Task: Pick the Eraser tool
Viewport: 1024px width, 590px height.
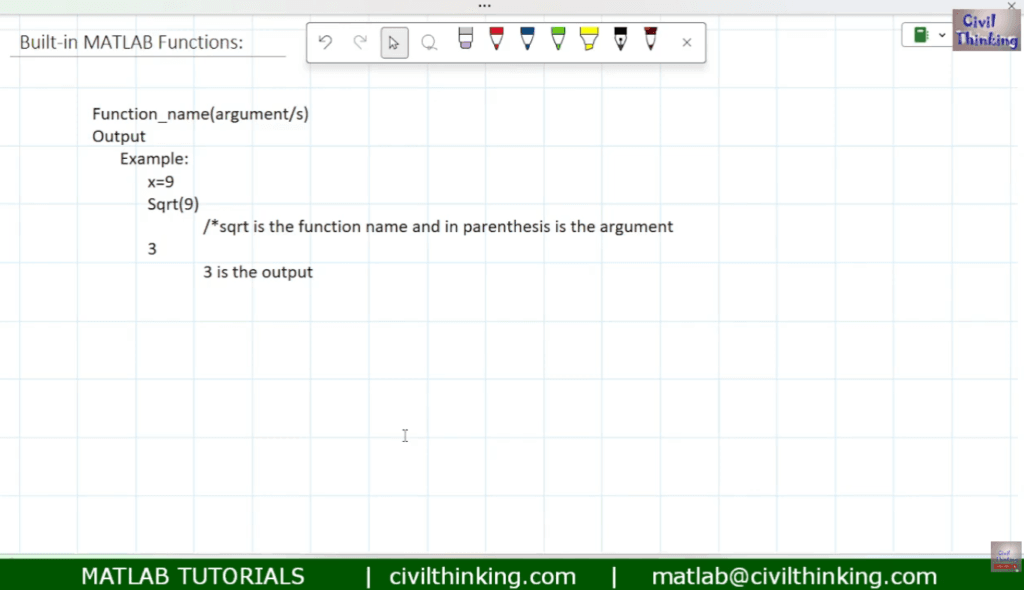Action: (x=465, y=40)
